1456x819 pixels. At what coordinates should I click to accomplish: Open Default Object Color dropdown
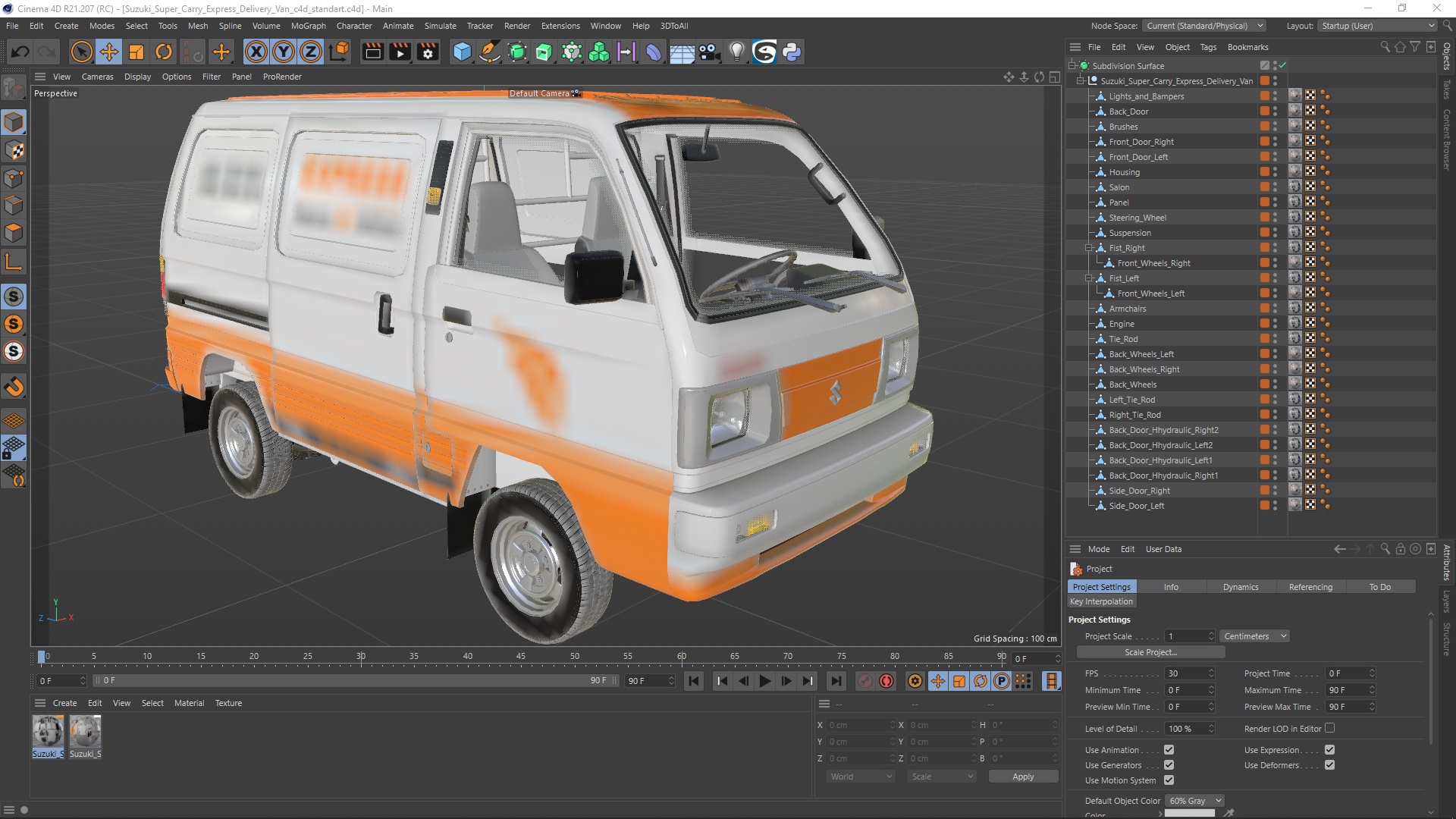point(1194,801)
